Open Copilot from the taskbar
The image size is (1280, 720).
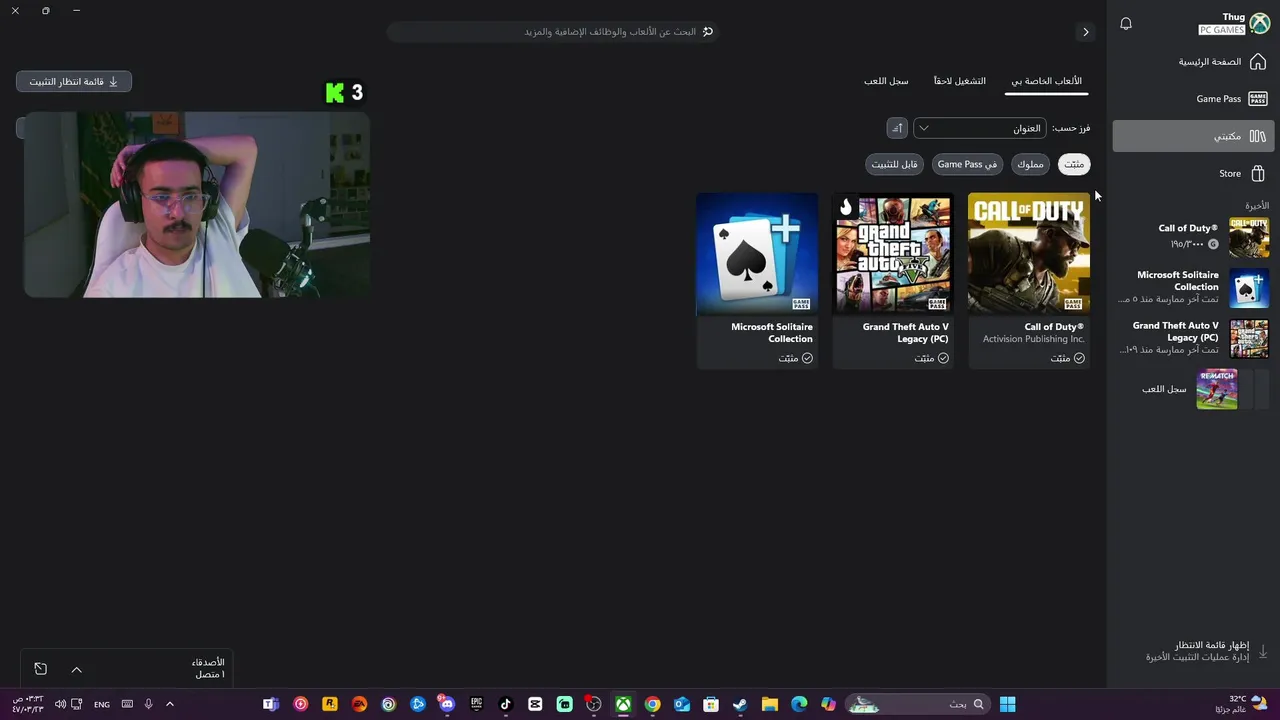[x=828, y=704]
